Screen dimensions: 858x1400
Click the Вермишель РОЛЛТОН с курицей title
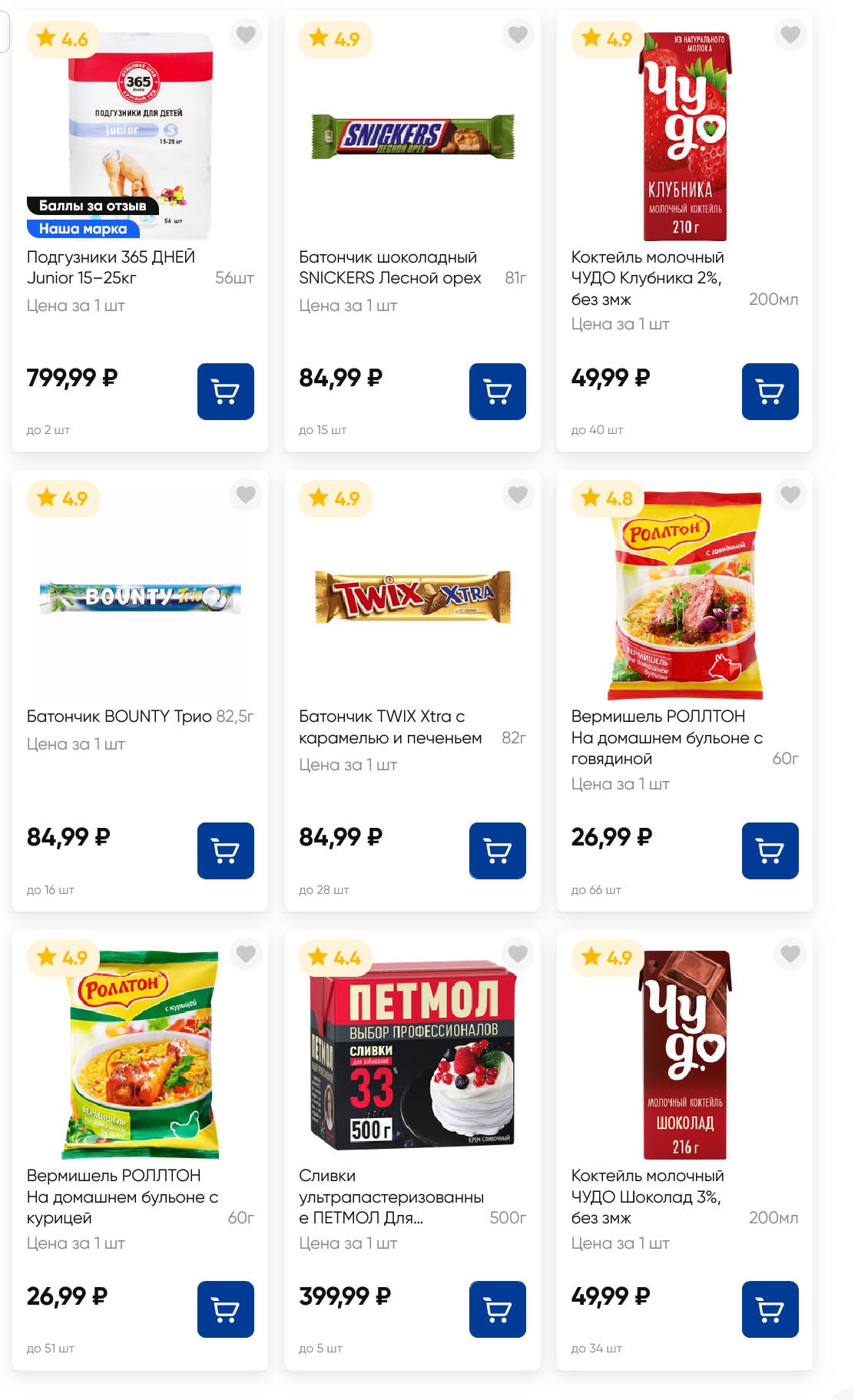122,1196
